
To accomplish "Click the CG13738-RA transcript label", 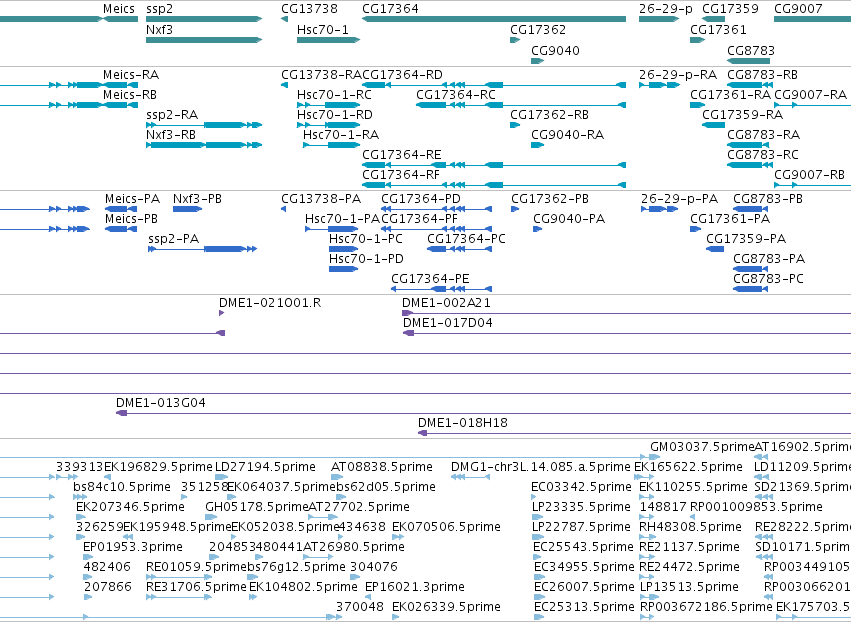I will click(321, 74).
